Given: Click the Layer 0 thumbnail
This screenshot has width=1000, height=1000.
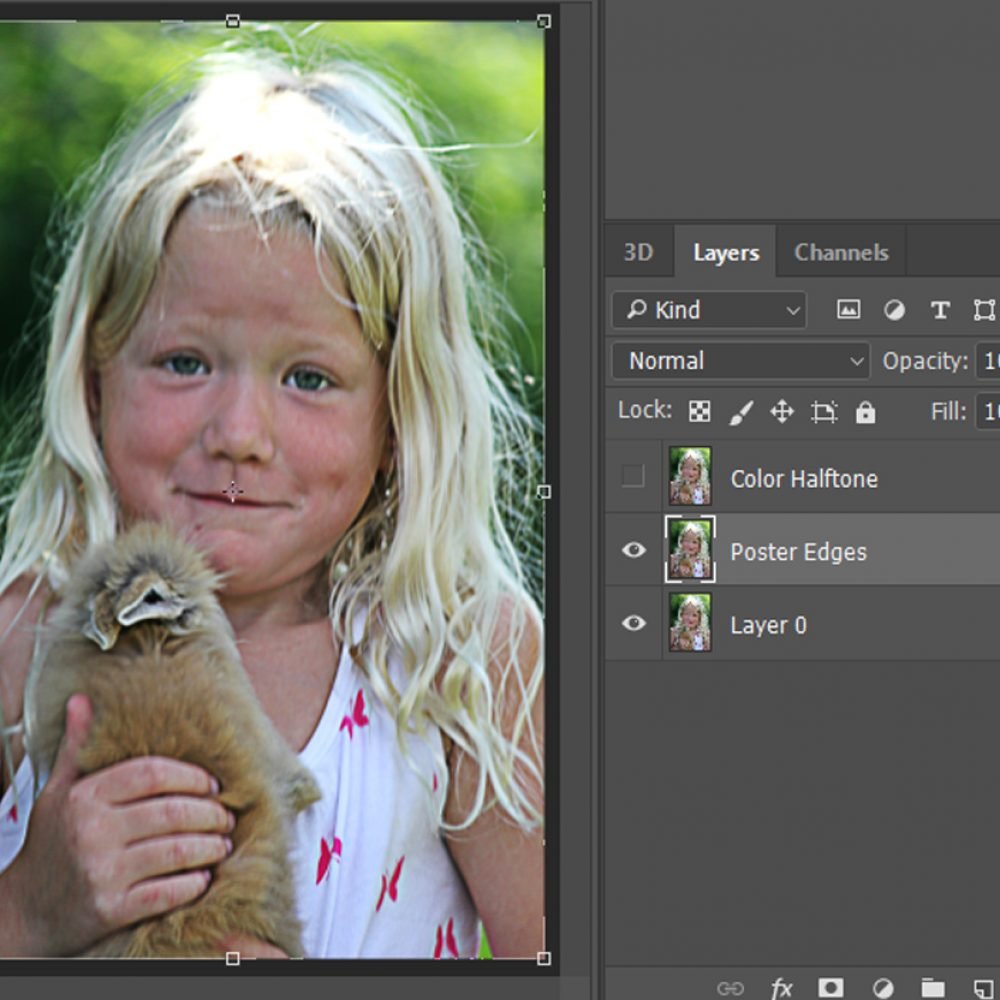Looking at the screenshot, I should [689, 624].
